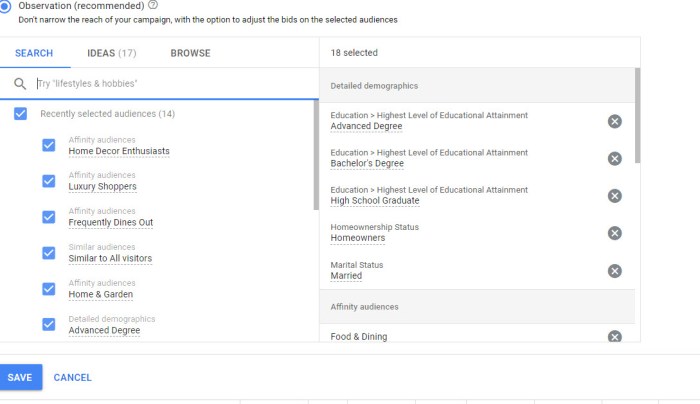Remove High School Graduate selection
700x404 pixels.
(614, 195)
